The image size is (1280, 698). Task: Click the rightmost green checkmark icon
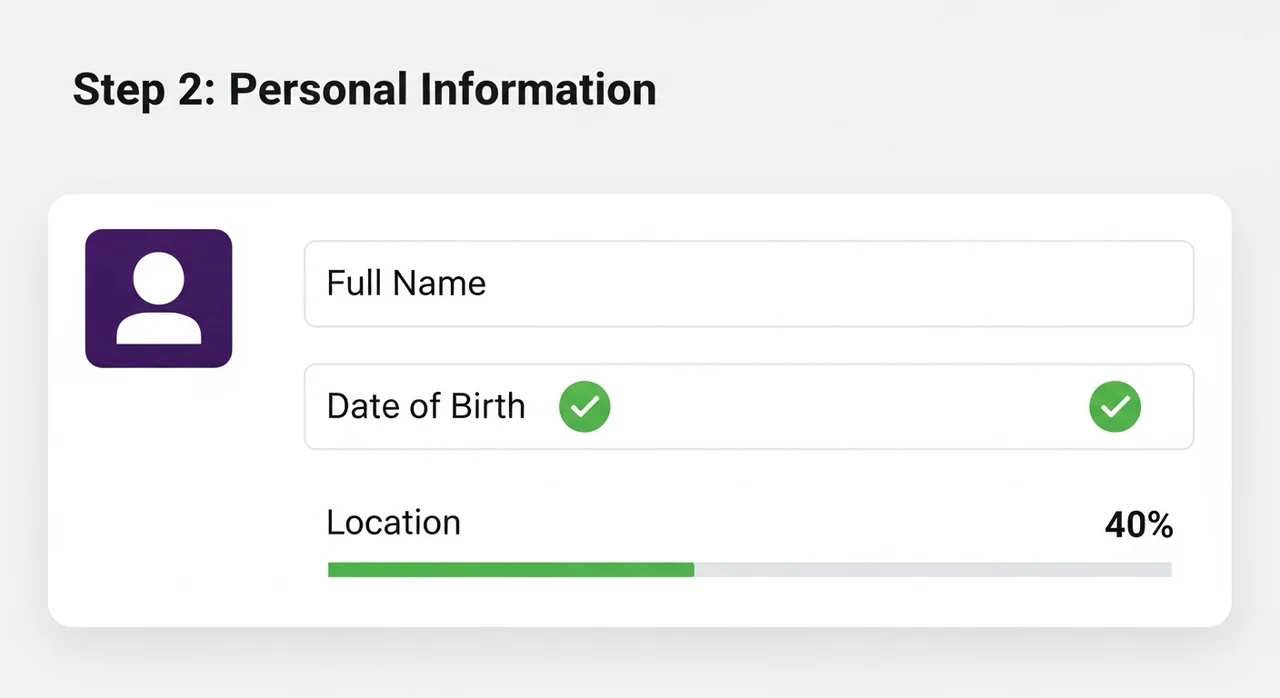pos(1115,407)
